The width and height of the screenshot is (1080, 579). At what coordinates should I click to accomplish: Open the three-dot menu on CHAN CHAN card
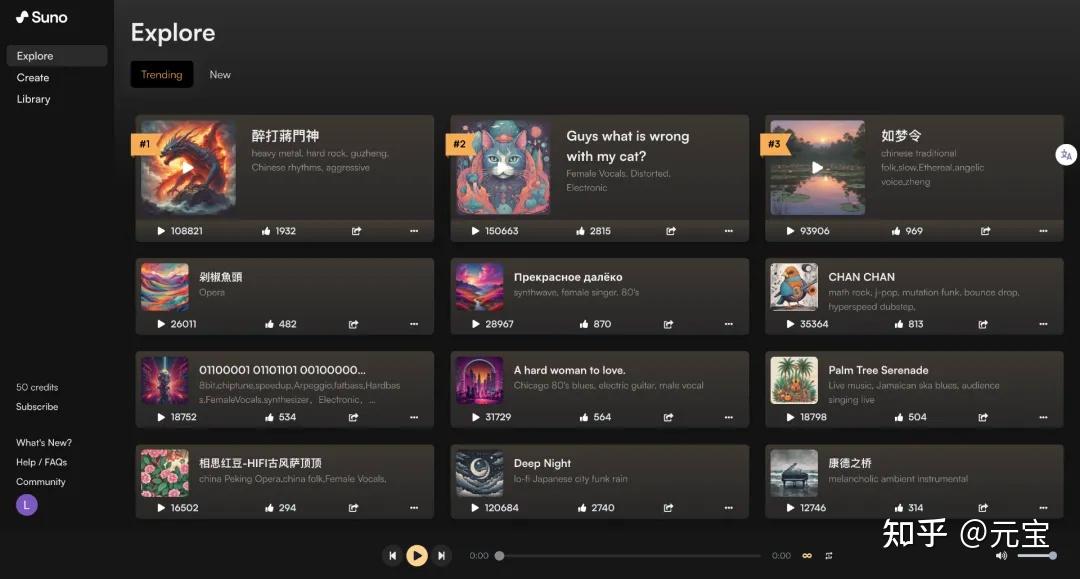point(1043,324)
